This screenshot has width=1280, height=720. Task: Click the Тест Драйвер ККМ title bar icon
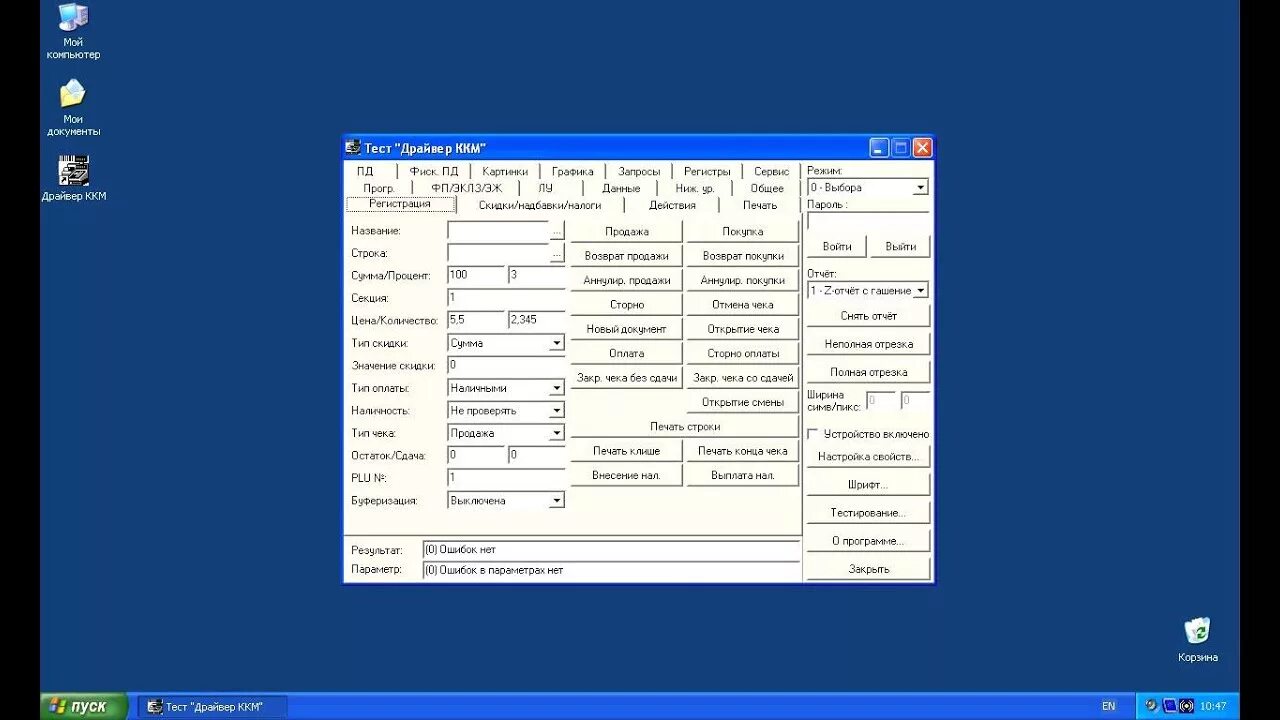click(x=353, y=148)
